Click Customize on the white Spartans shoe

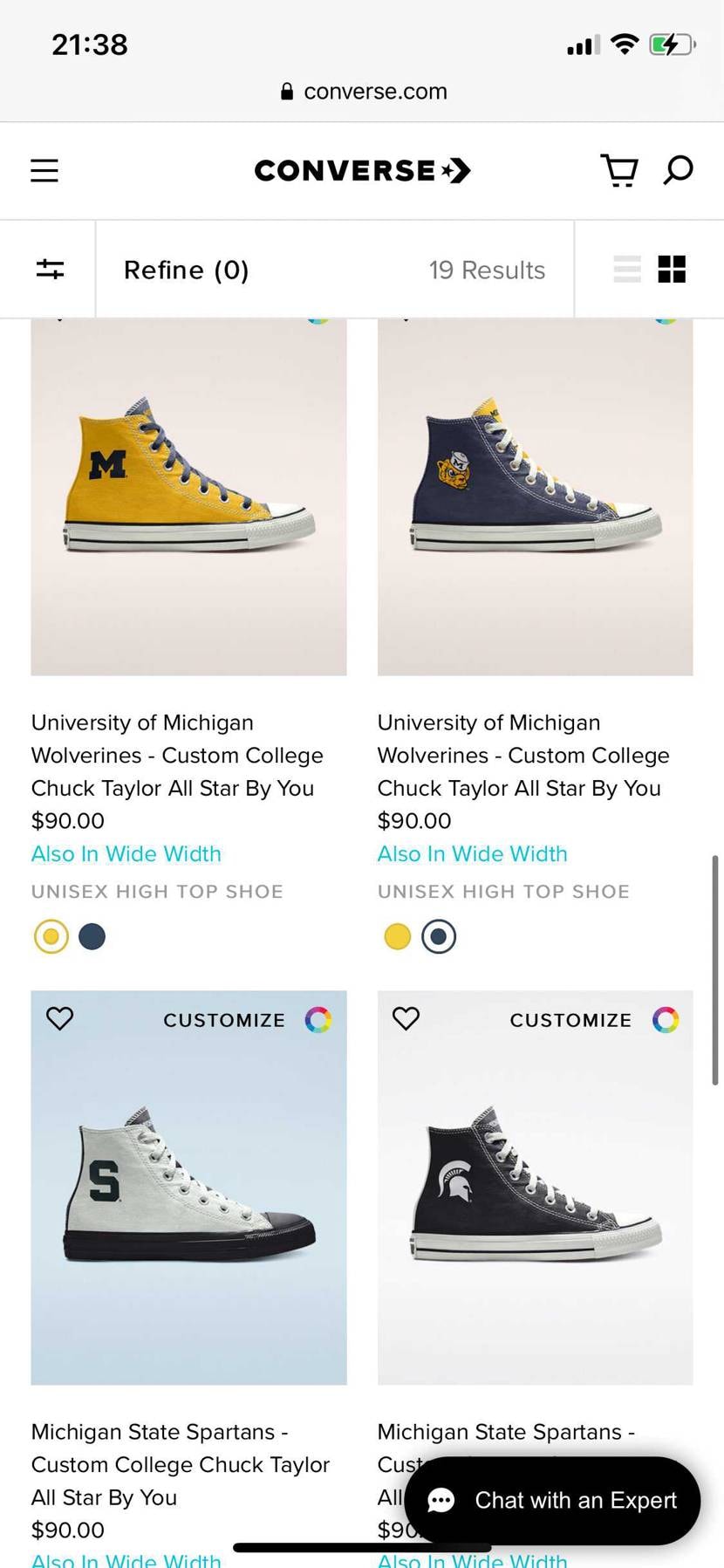(x=224, y=1020)
